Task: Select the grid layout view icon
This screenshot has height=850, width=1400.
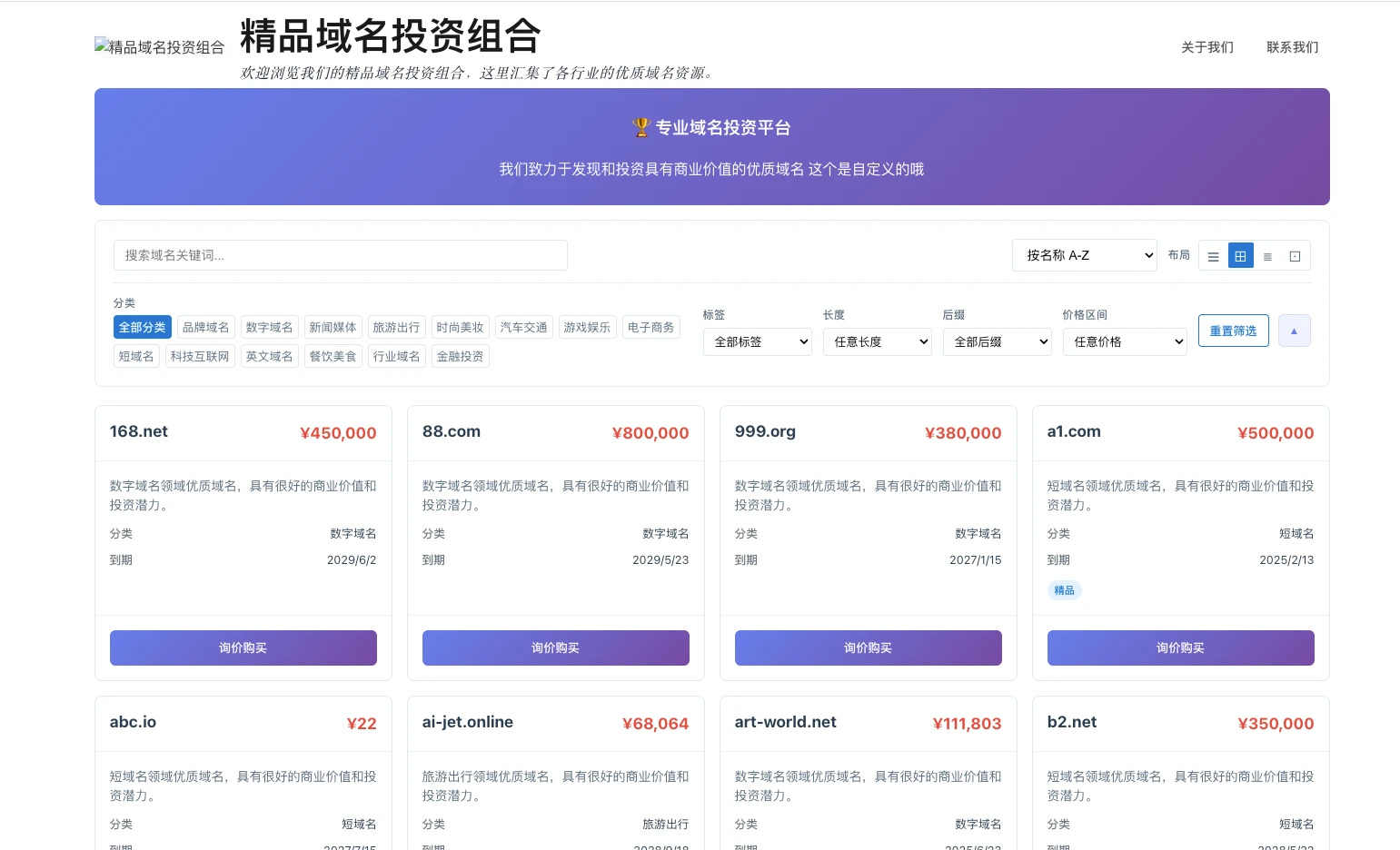Action: pyautogui.click(x=1240, y=255)
